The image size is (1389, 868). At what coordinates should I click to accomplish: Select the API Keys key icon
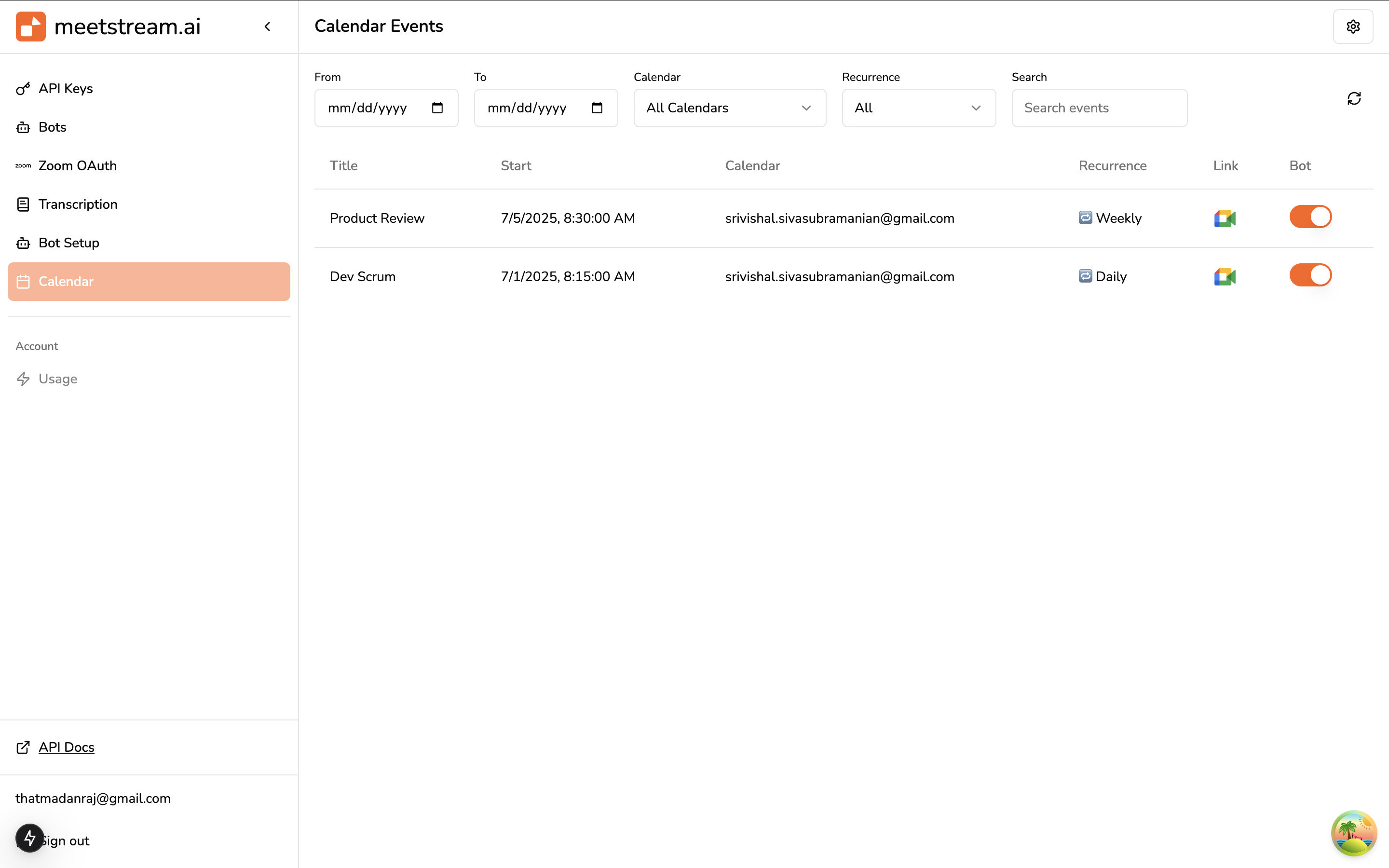pos(23,89)
